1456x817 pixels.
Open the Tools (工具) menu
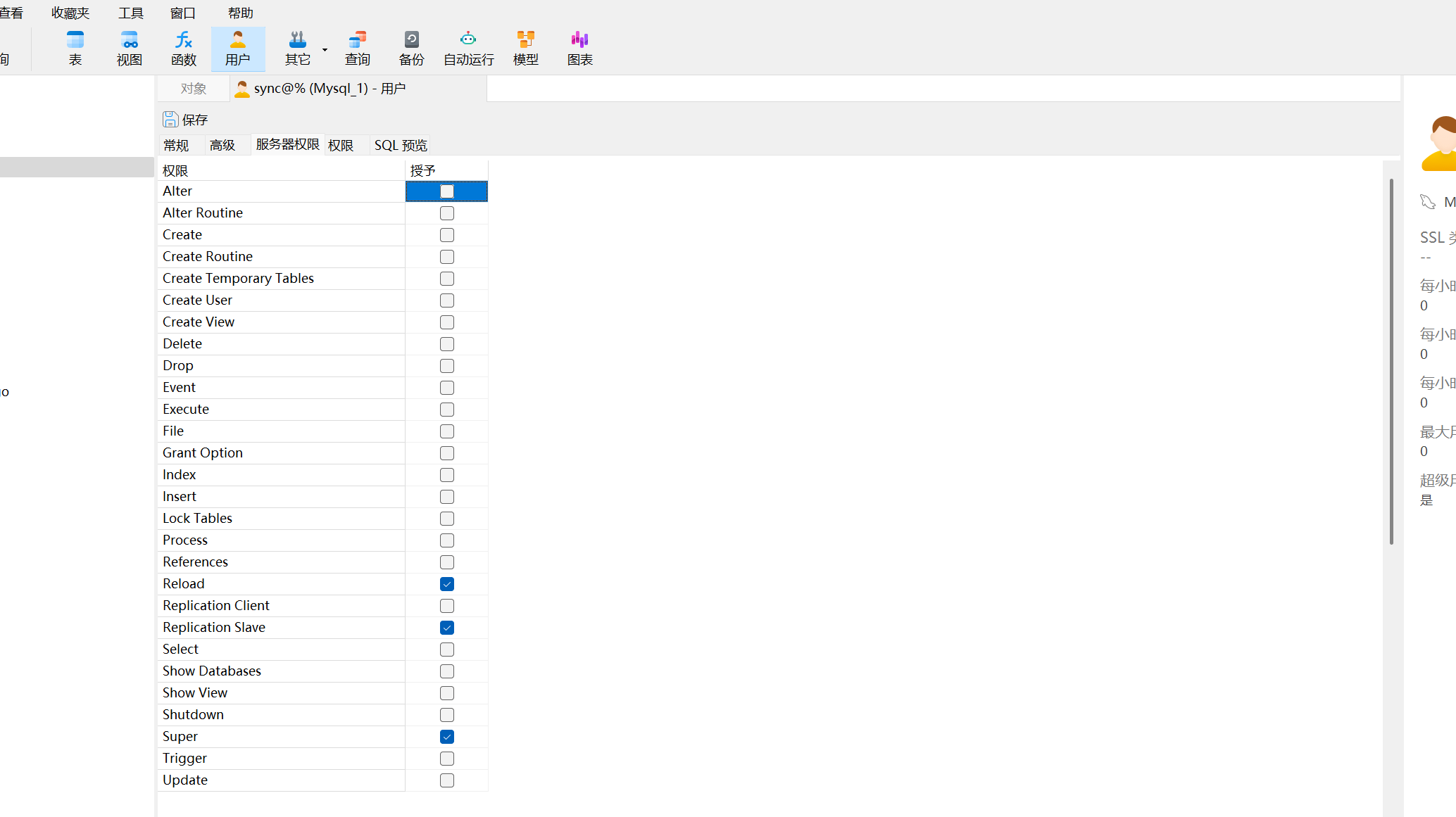[130, 13]
